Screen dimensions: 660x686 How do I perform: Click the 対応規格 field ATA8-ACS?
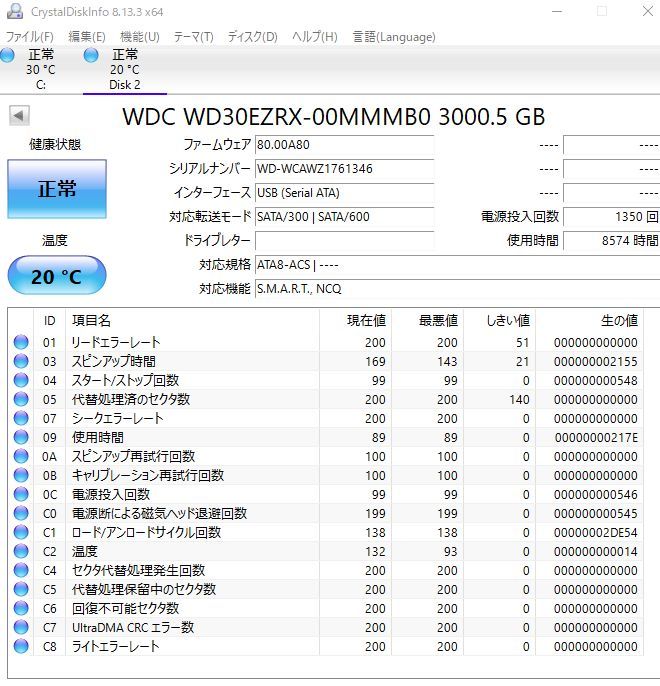coord(457,265)
